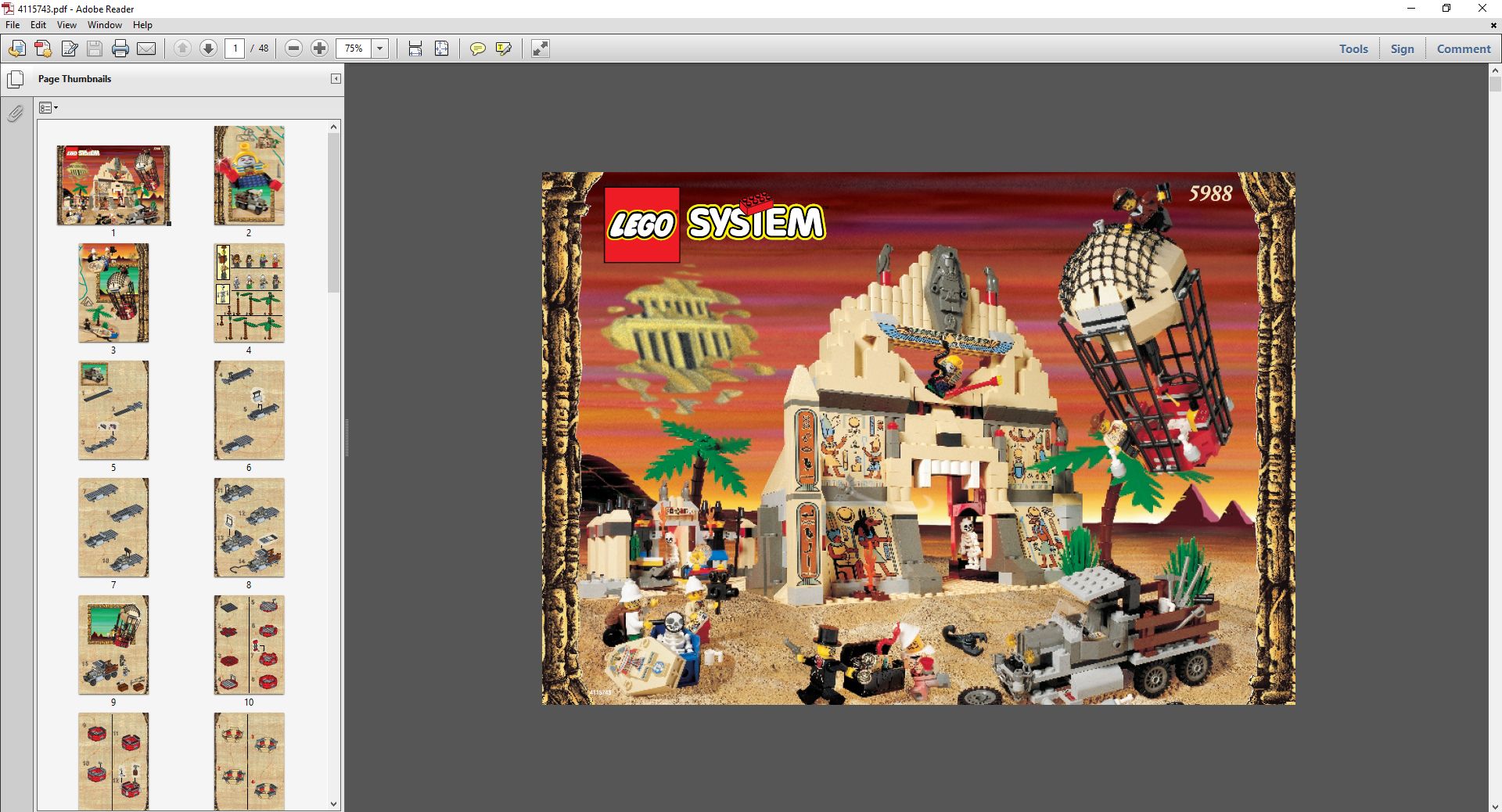Select the Highlight text tool icon
1502x812 pixels.
point(503,49)
